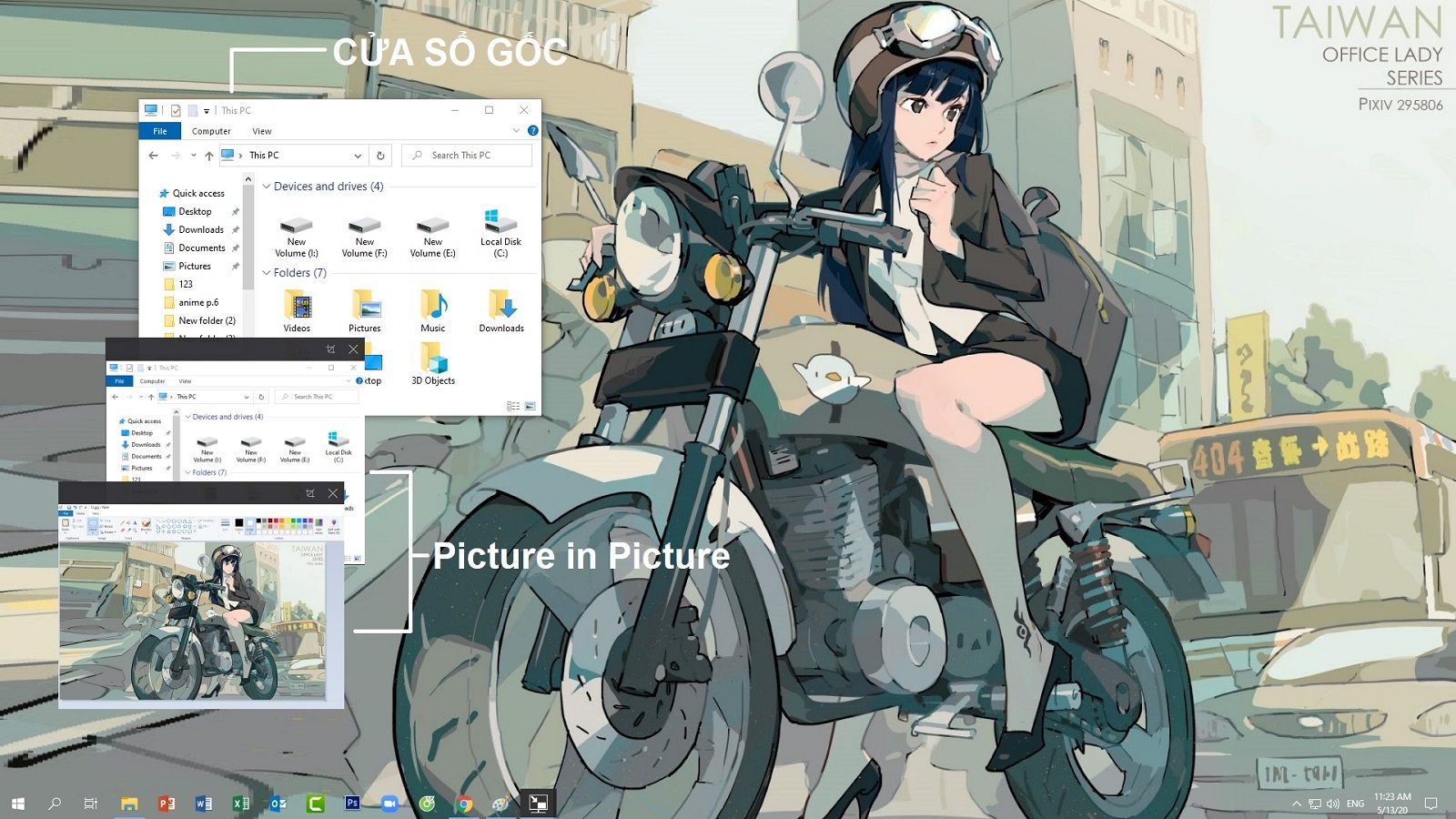Show hidden system tray icons chevron
1456x819 pixels.
tap(1296, 804)
